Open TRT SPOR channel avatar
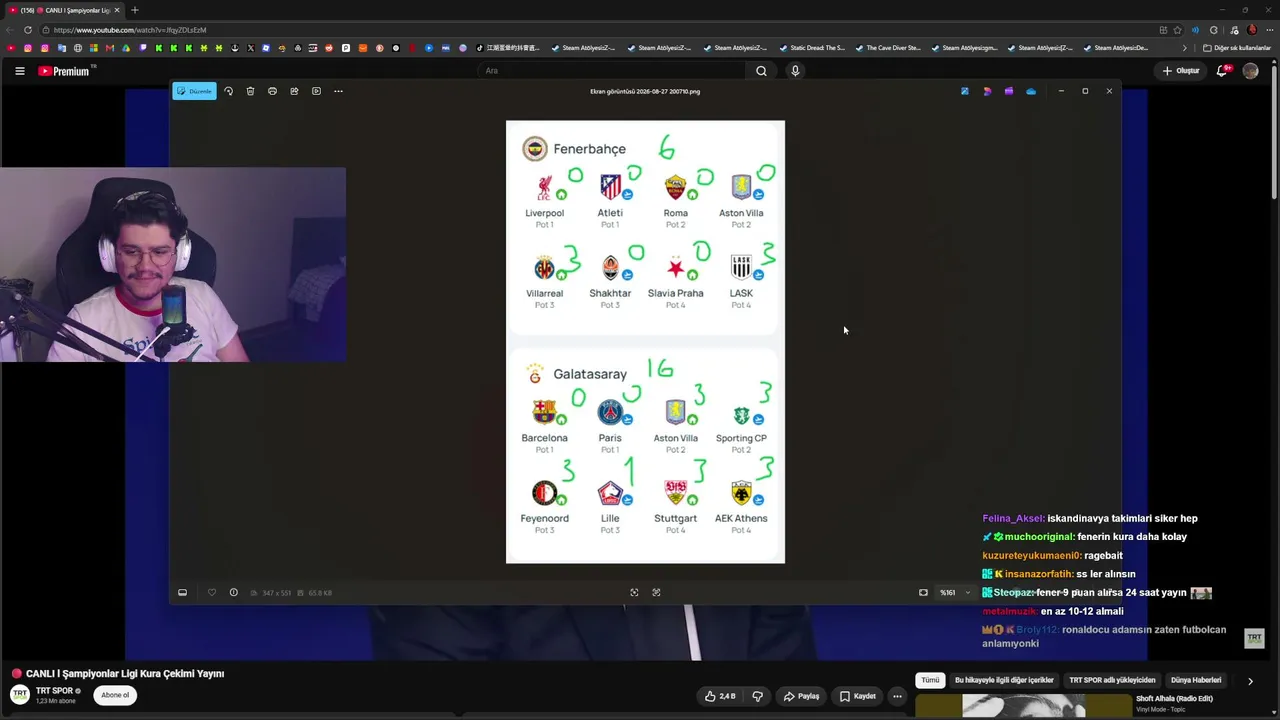This screenshot has height=720, width=1280. [x=19, y=695]
